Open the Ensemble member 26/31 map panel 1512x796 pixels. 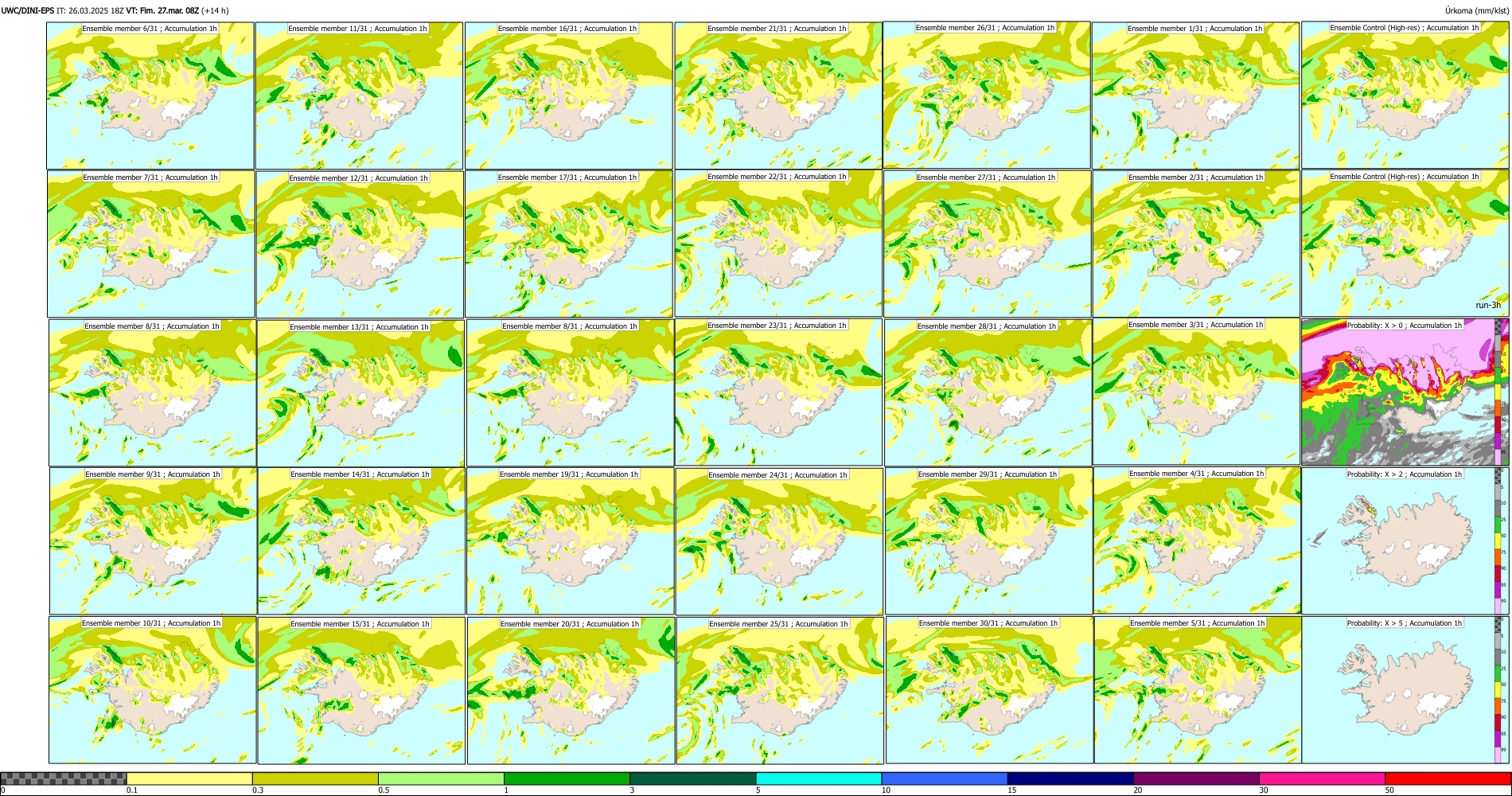point(987,95)
